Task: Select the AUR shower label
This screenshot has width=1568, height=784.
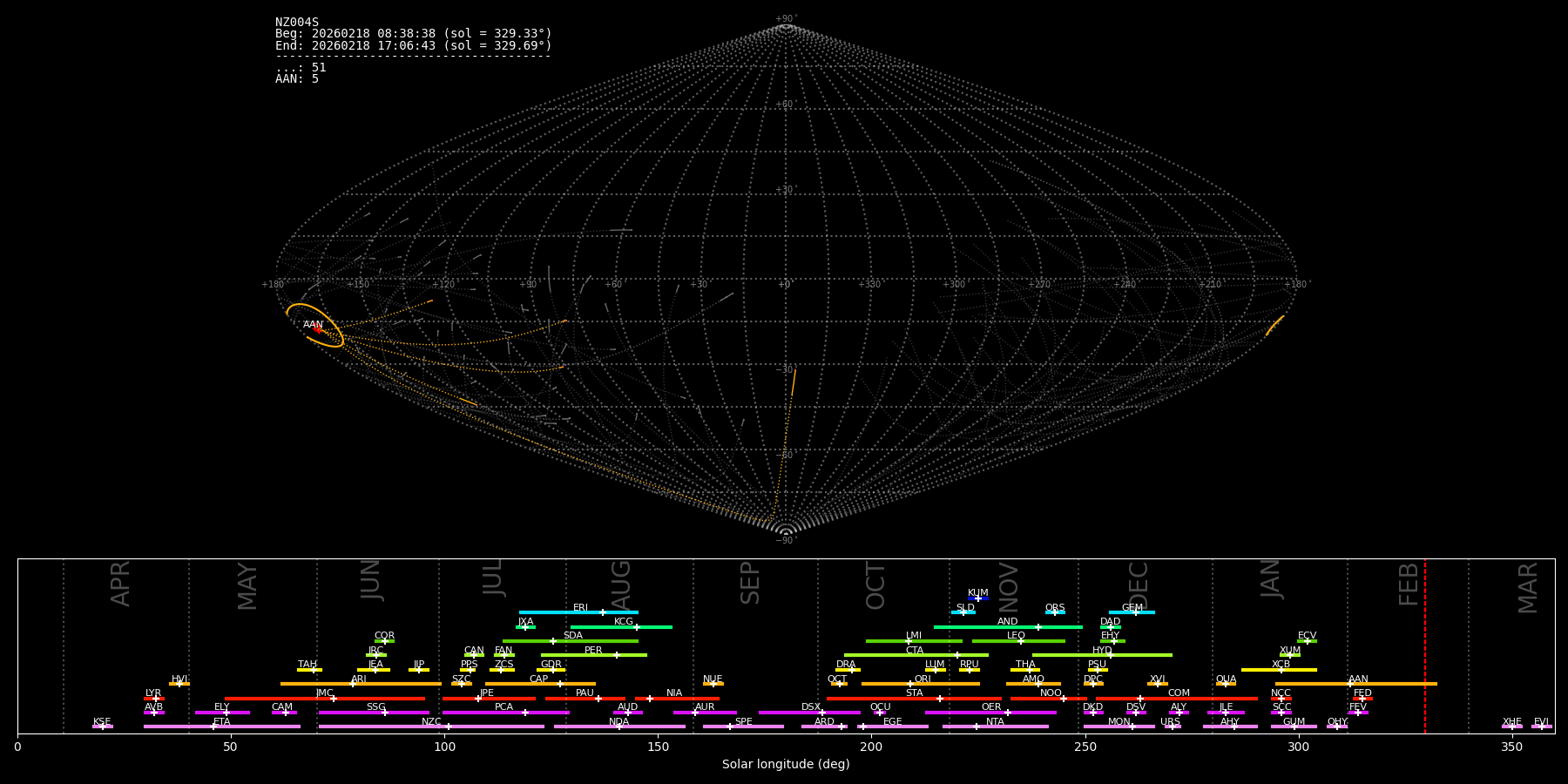Action: (705, 707)
